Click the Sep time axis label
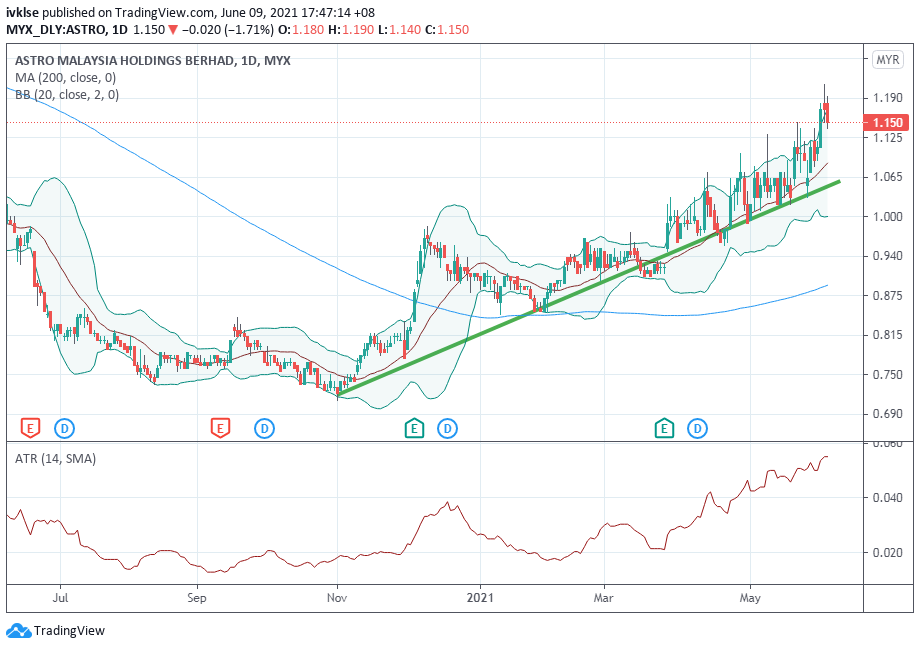Image resolution: width=920 pixels, height=649 pixels. click(x=197, y=598)
